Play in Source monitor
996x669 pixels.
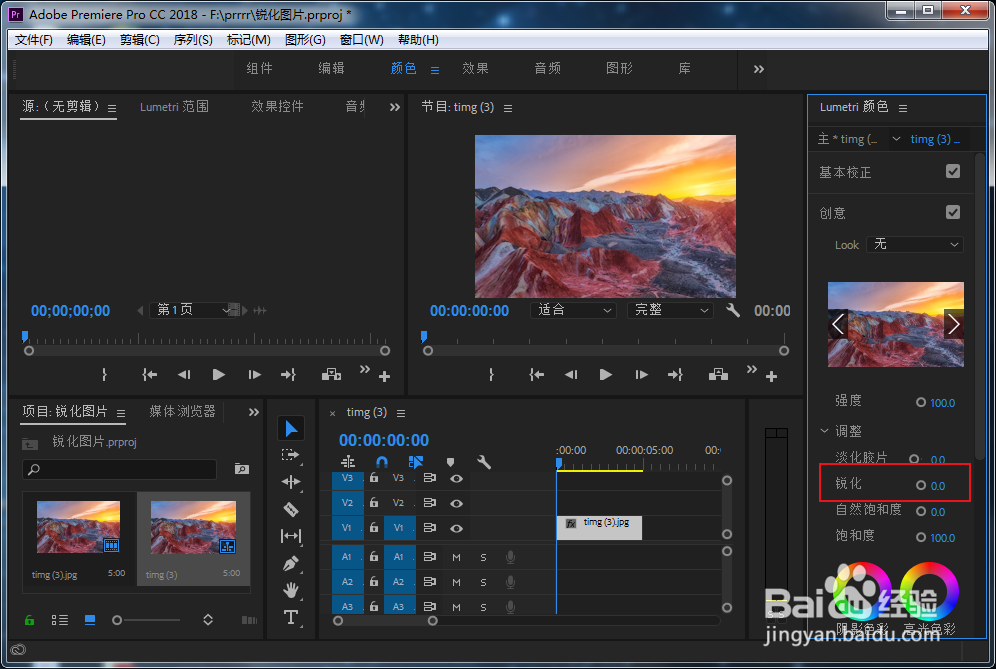[219, 375]
